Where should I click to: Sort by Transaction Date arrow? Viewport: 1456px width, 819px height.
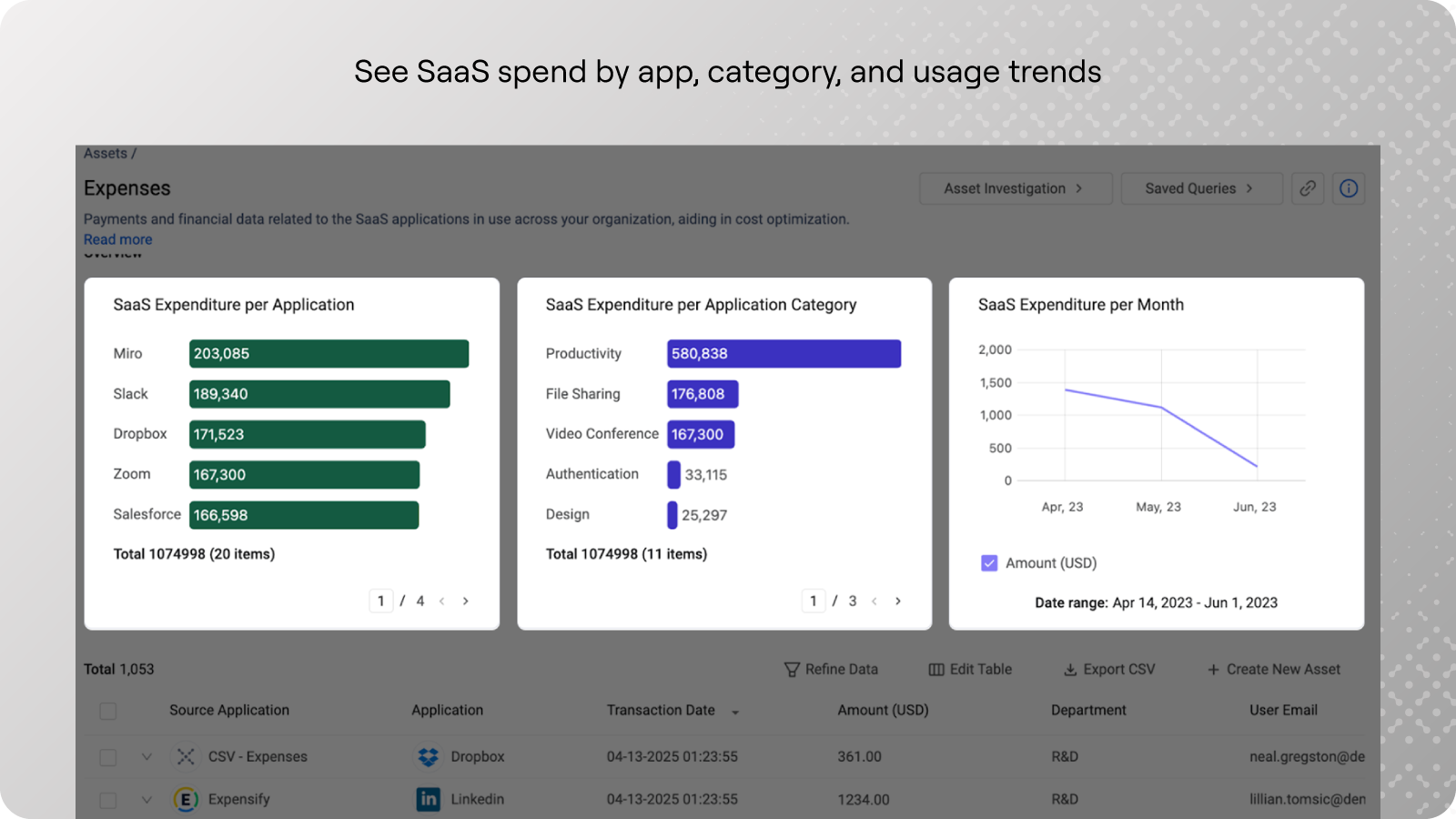735,712
